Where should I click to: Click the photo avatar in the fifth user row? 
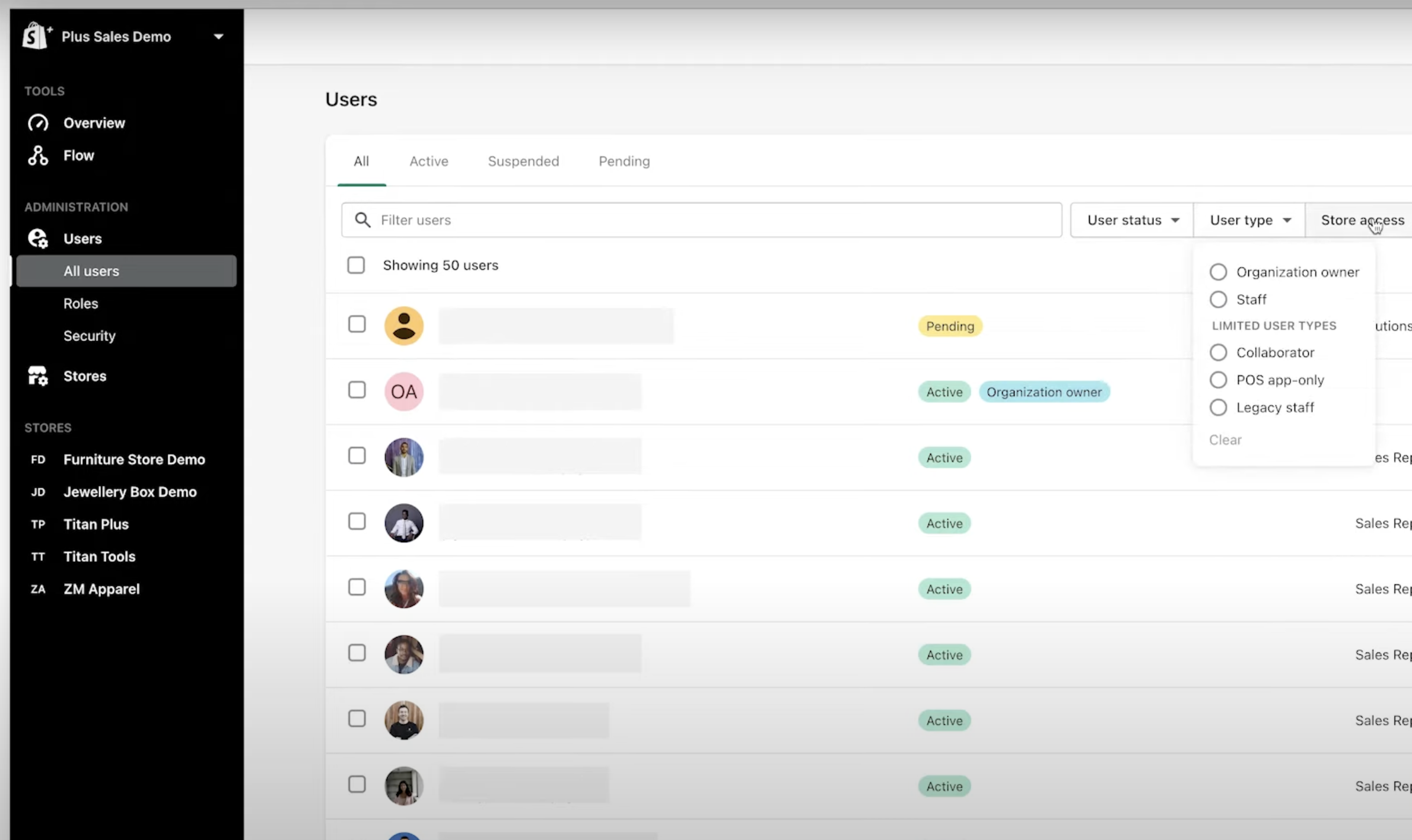click(404, 589)
